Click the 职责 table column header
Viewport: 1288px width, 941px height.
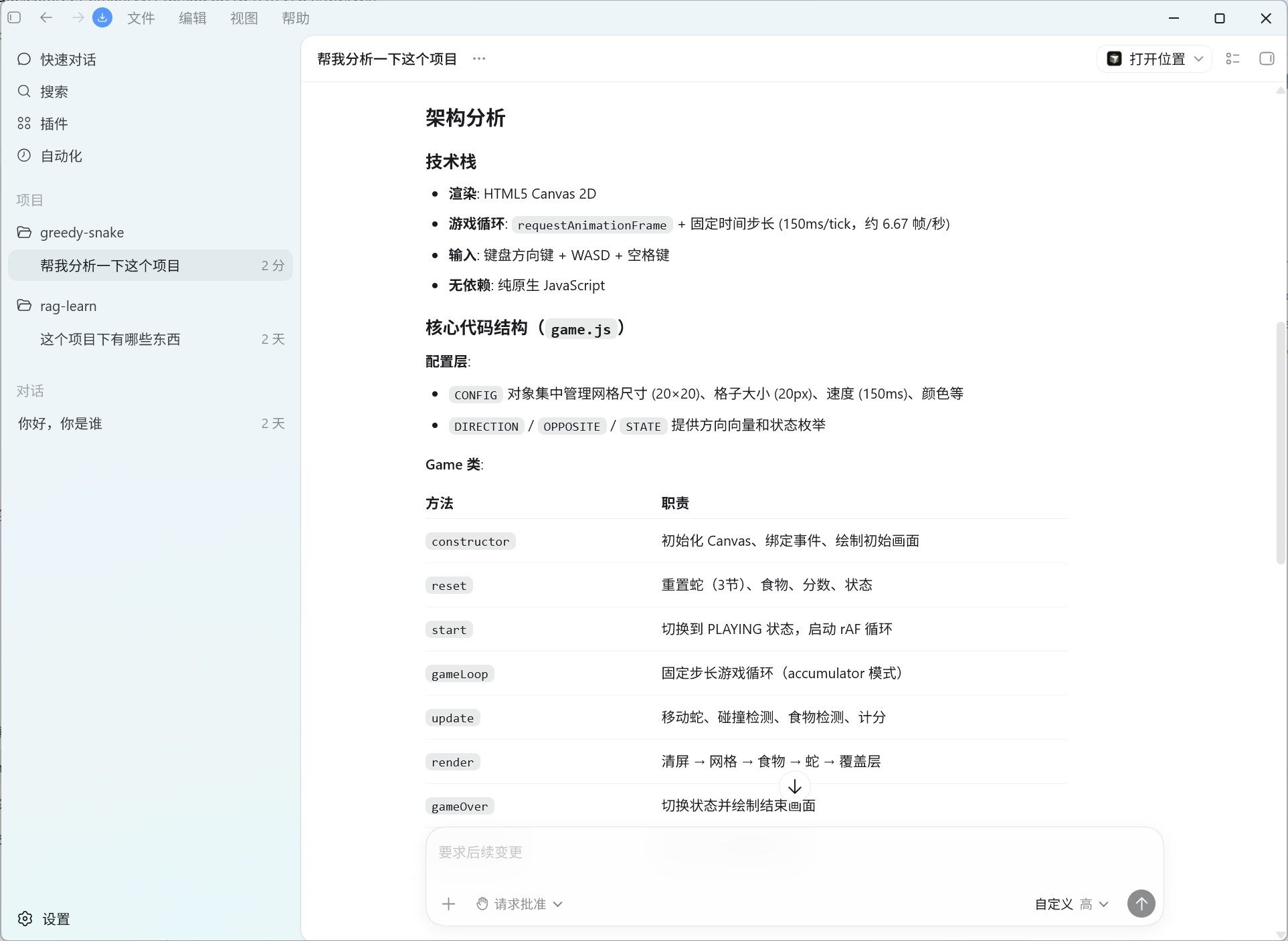[675, 503]
